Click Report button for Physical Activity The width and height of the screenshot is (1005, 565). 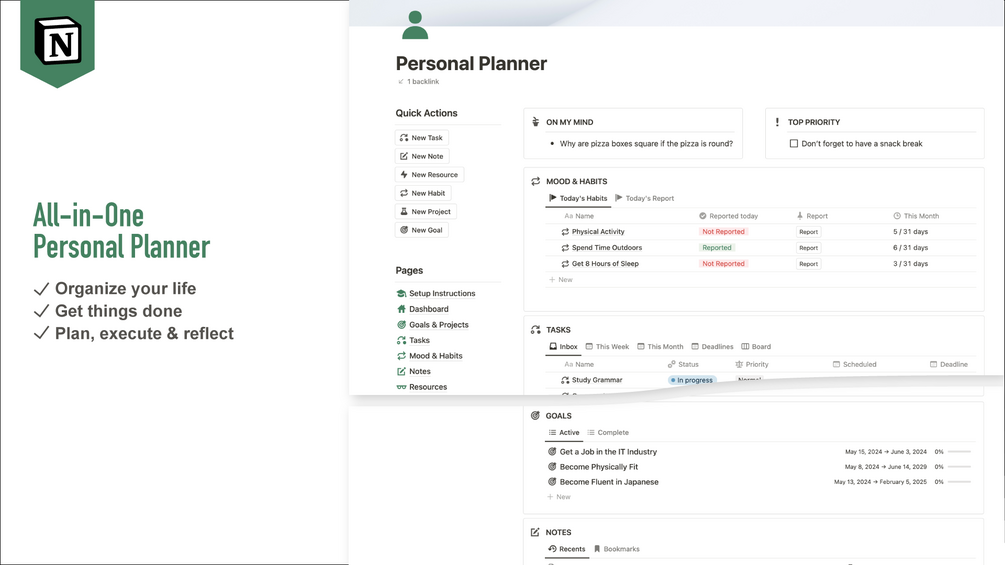coord(808,232)
